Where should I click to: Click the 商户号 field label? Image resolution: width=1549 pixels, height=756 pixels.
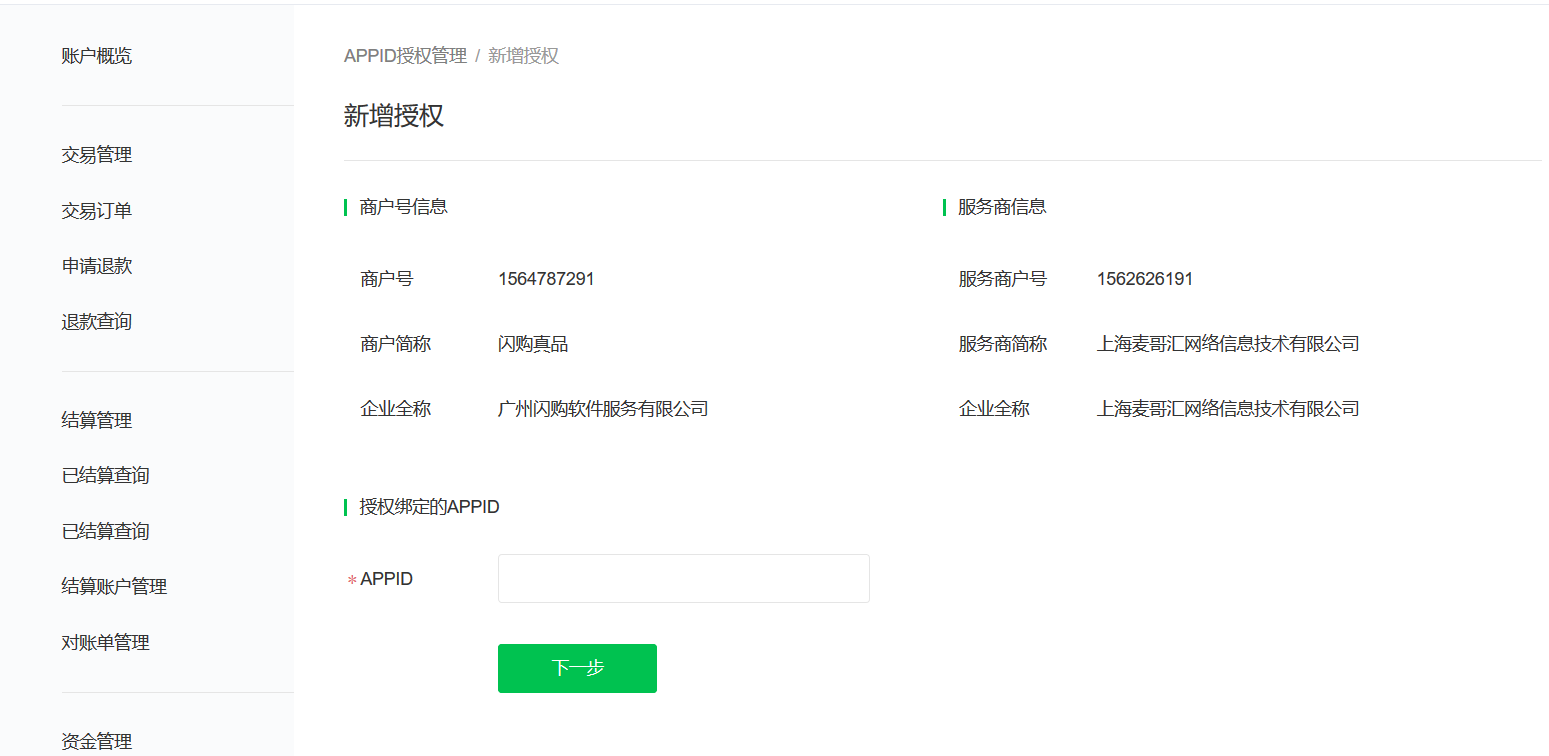point(387,279)
